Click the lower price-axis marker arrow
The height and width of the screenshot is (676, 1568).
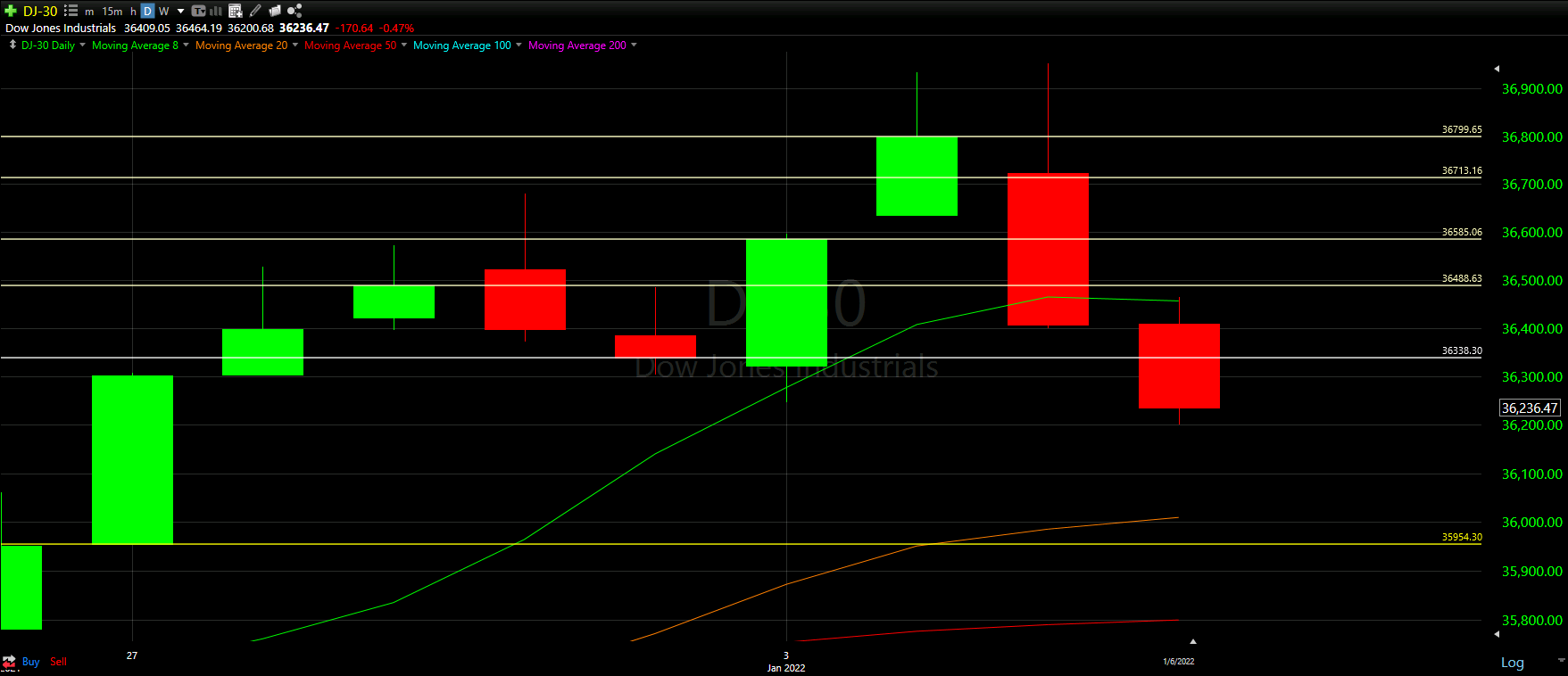[x=1497, y=634]
